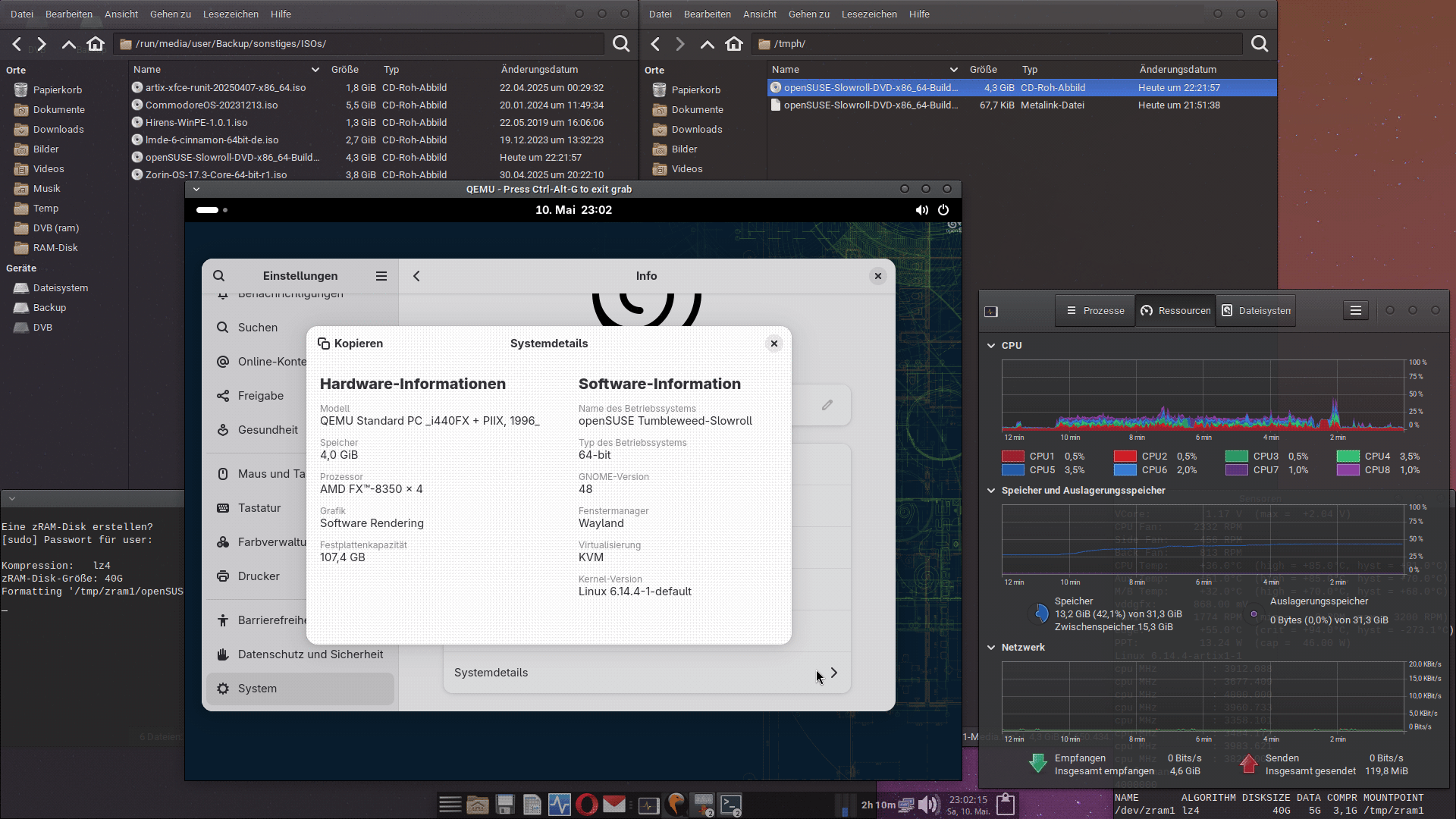Click the Opera icon in the taskbar
This screenshot has height=819, width=1456.
coord(586,804)
